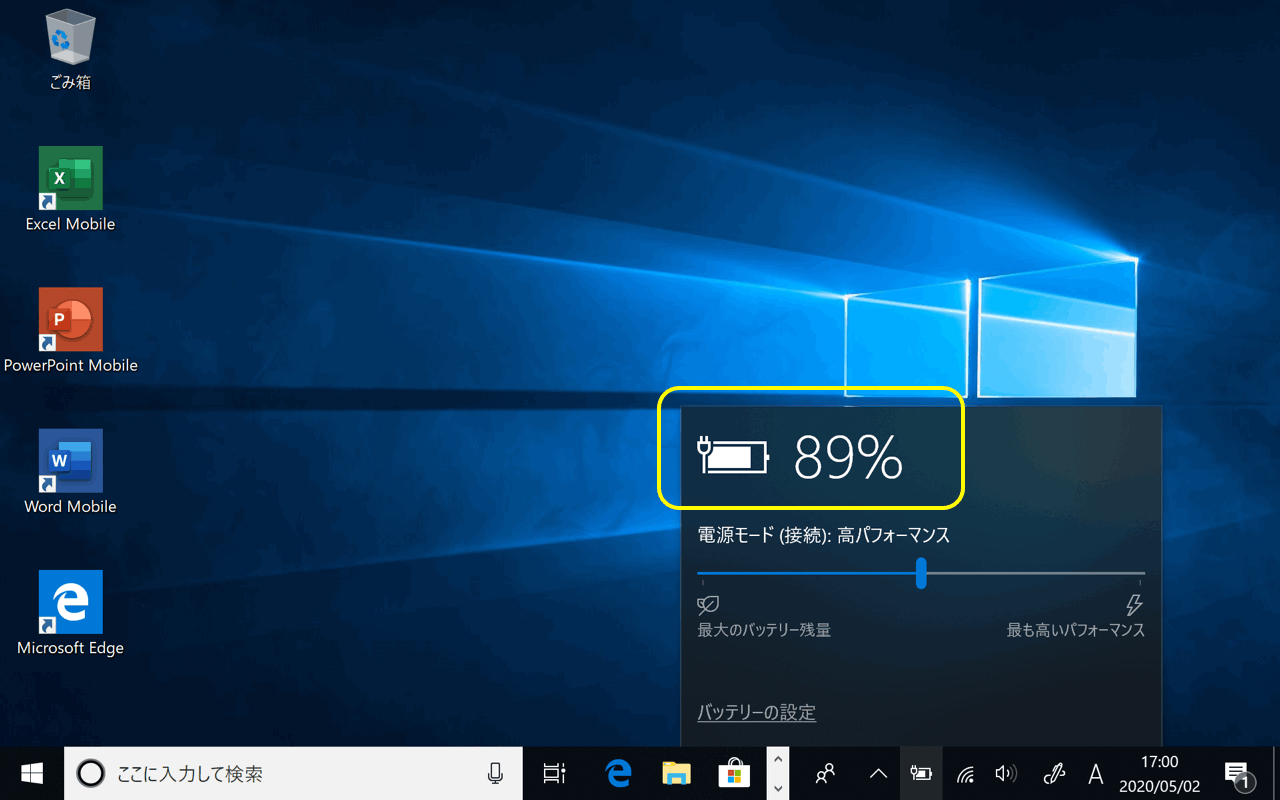Screen dimensions: 1280x800
Task: Click the Cortana microphone icon
Action: click(x=495, y=773)
